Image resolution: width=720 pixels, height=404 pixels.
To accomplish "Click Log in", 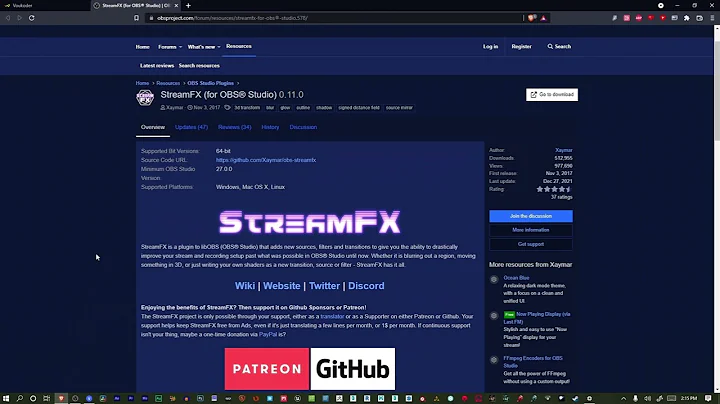I will [490, 46].
